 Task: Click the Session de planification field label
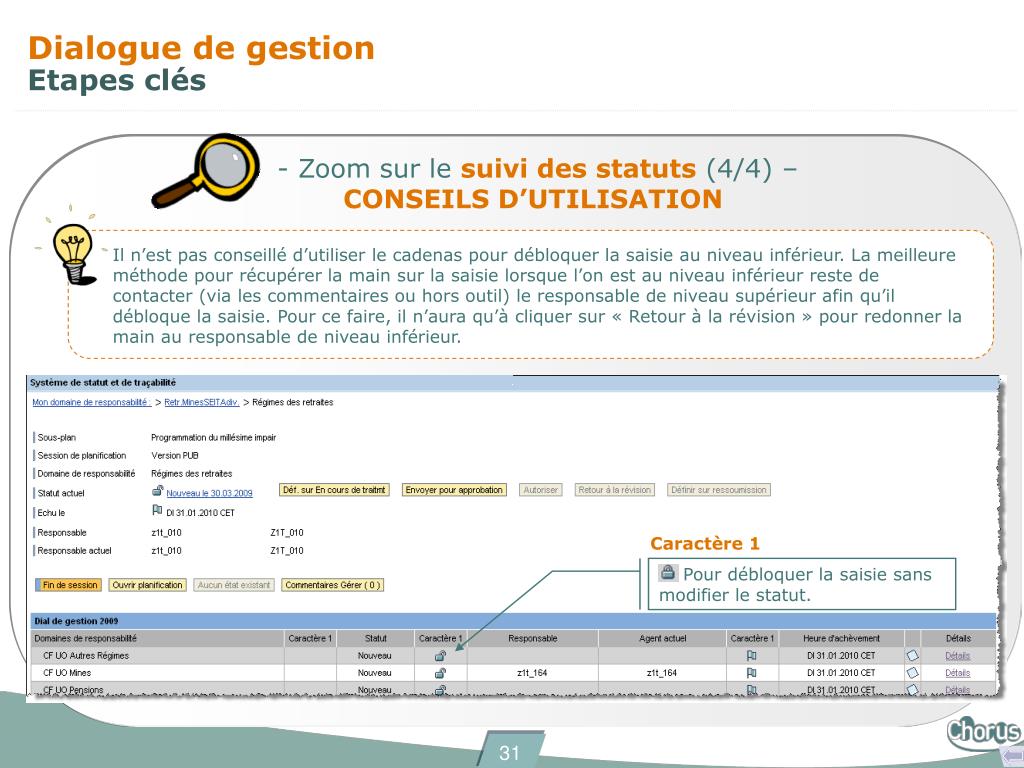point(82,456)
